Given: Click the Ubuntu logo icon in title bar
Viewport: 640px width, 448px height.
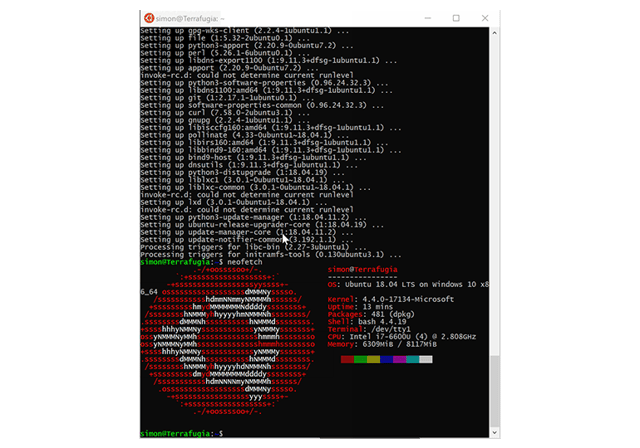Looking at the screenshot, I should (149, 18).
